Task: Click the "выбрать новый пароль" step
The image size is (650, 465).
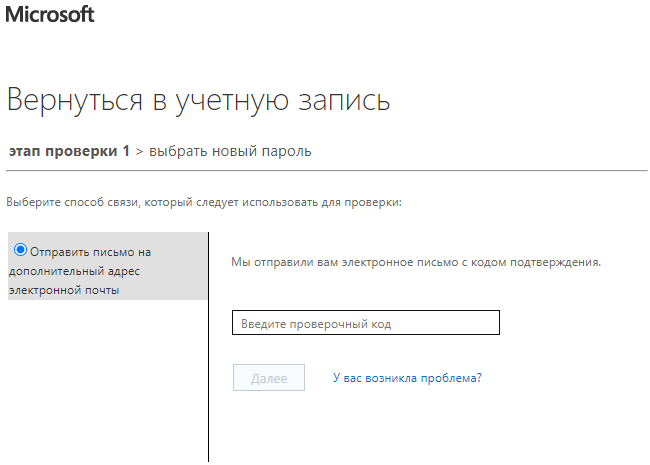Action: (230, 151)
